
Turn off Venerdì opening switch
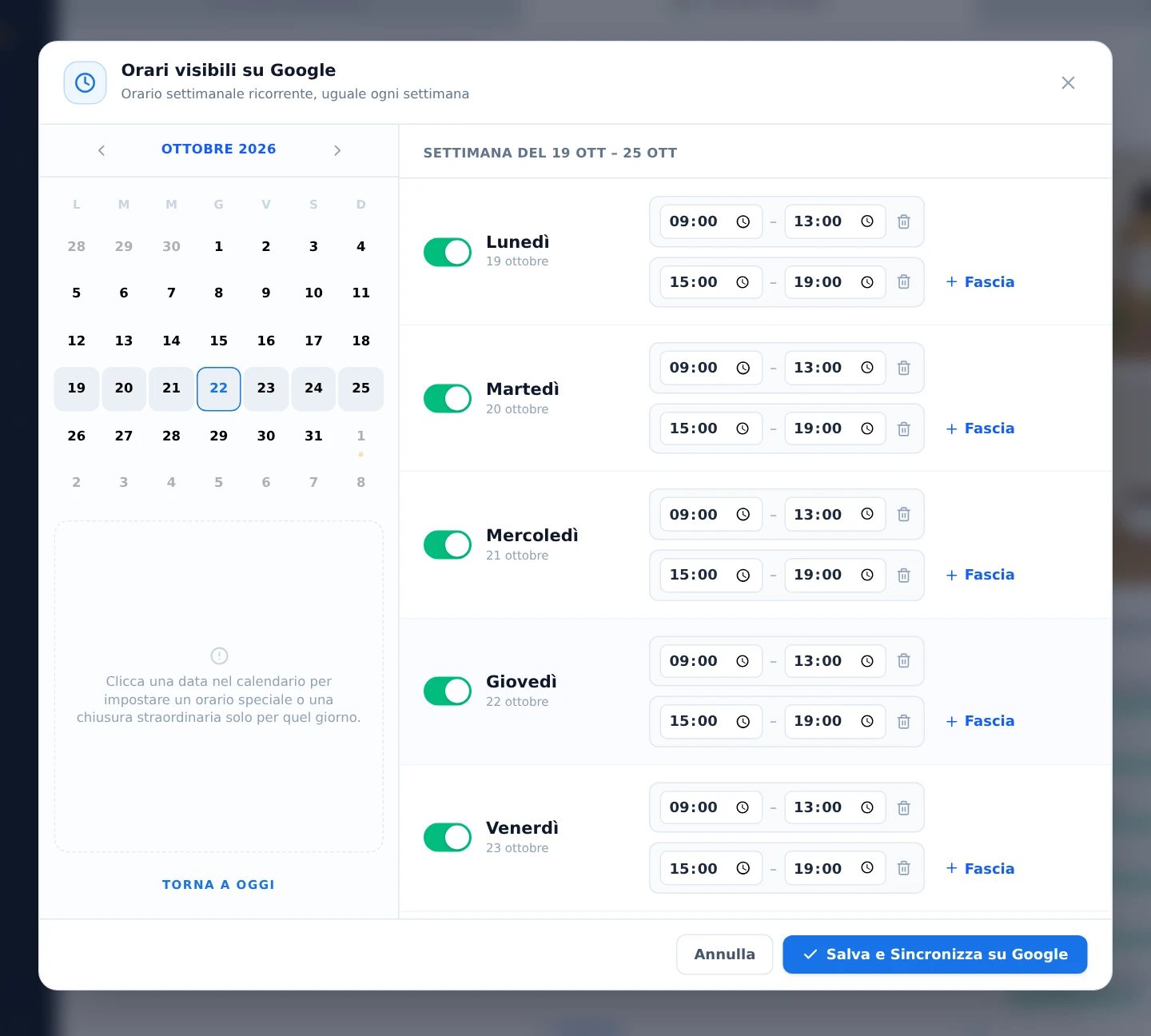[448, 838]
